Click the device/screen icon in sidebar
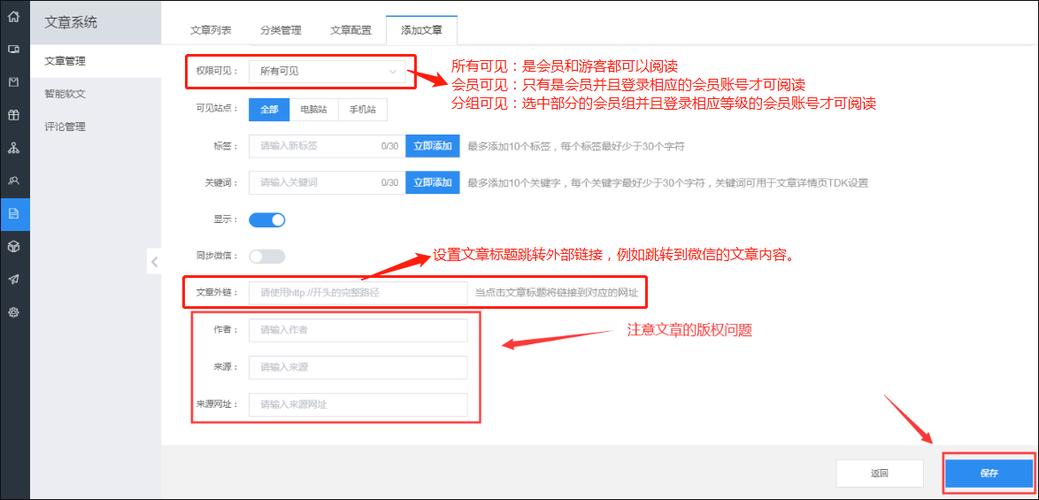This screenshot has width=1039, height=500. [13, 50]
